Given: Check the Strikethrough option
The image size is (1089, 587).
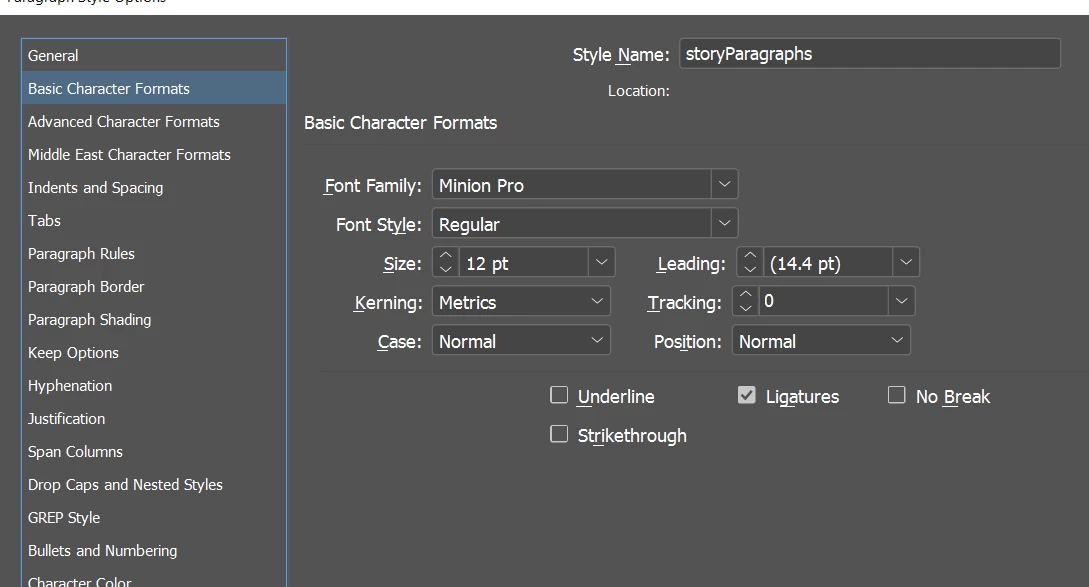Looking at the screenshot, I should click(x=559, y=435).
